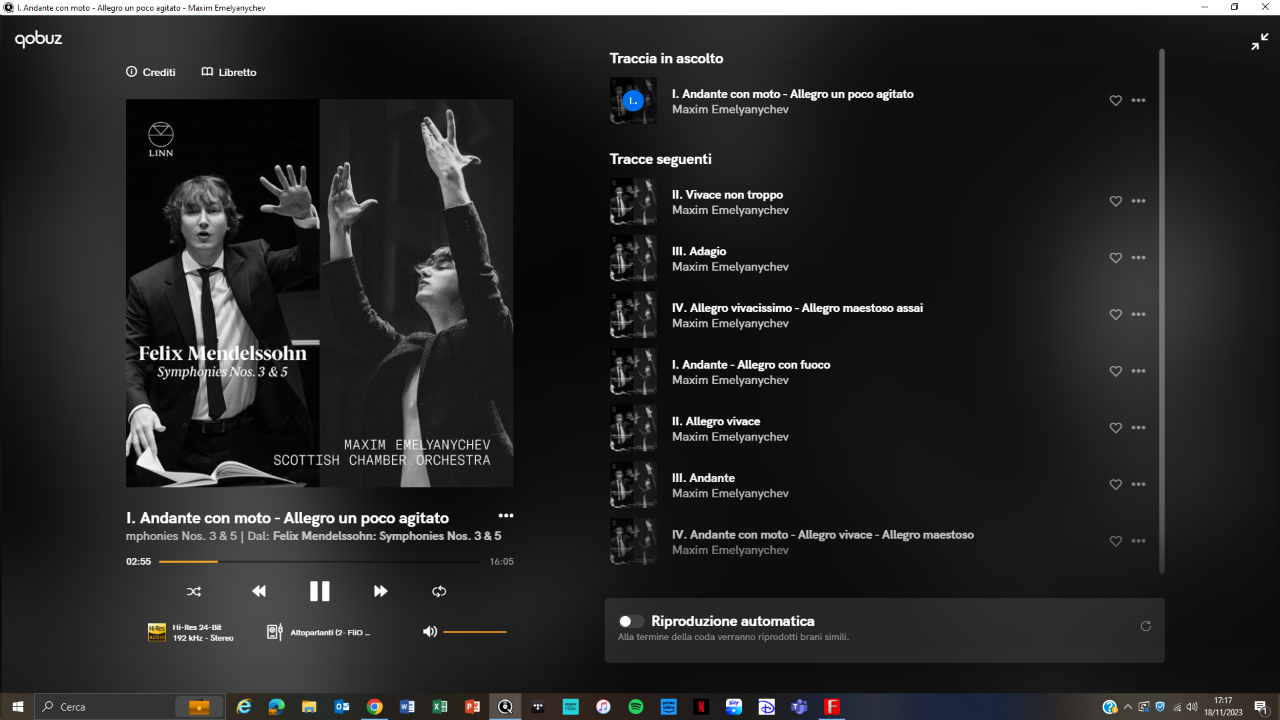Viewport: 1280px width, 720px height.
Task: Open the Libretto tab
Action: tap(229, 72)
